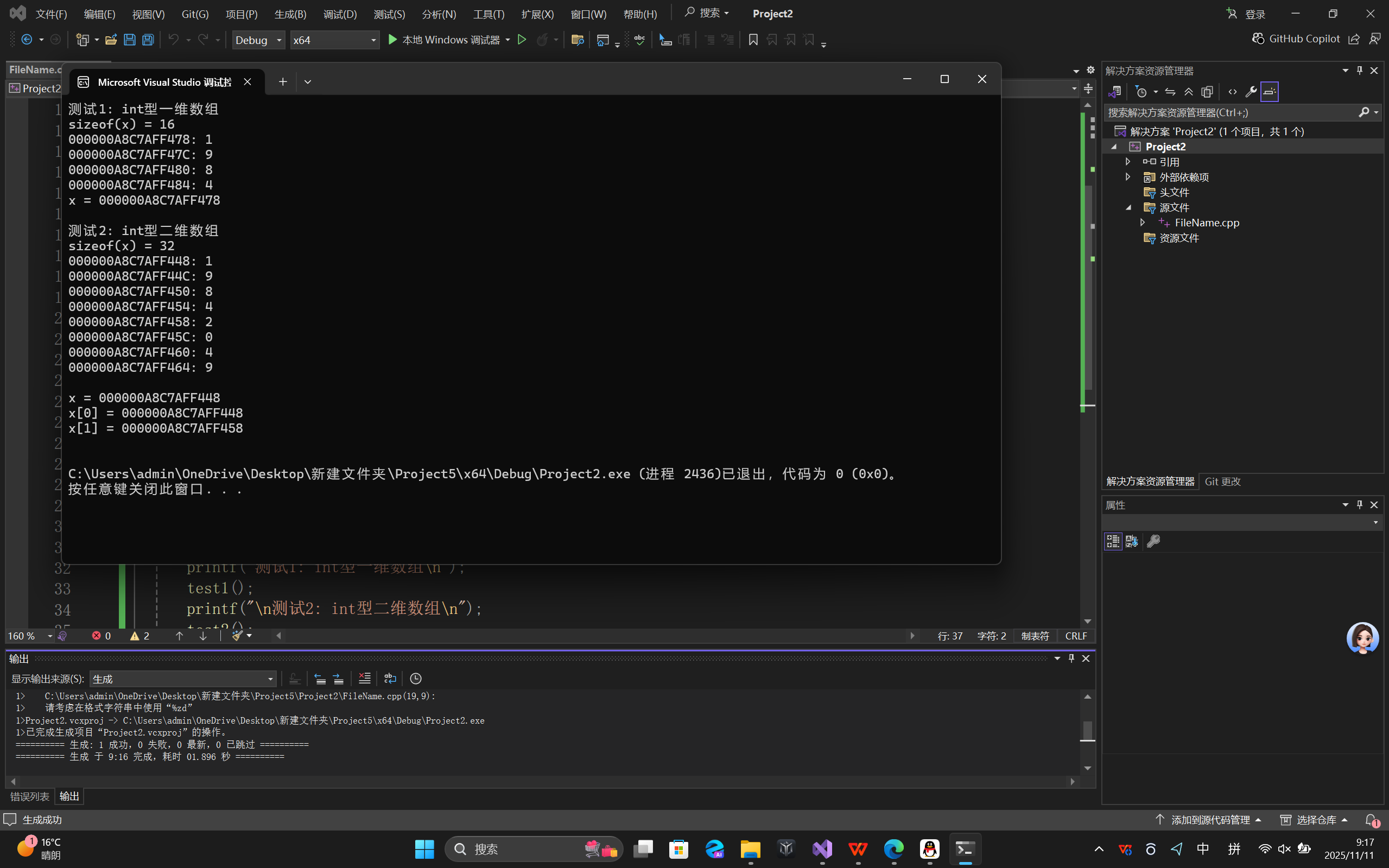1389x868 pixels.
Task: Click Save All icon in toolbar
Action: pos(148,40)
